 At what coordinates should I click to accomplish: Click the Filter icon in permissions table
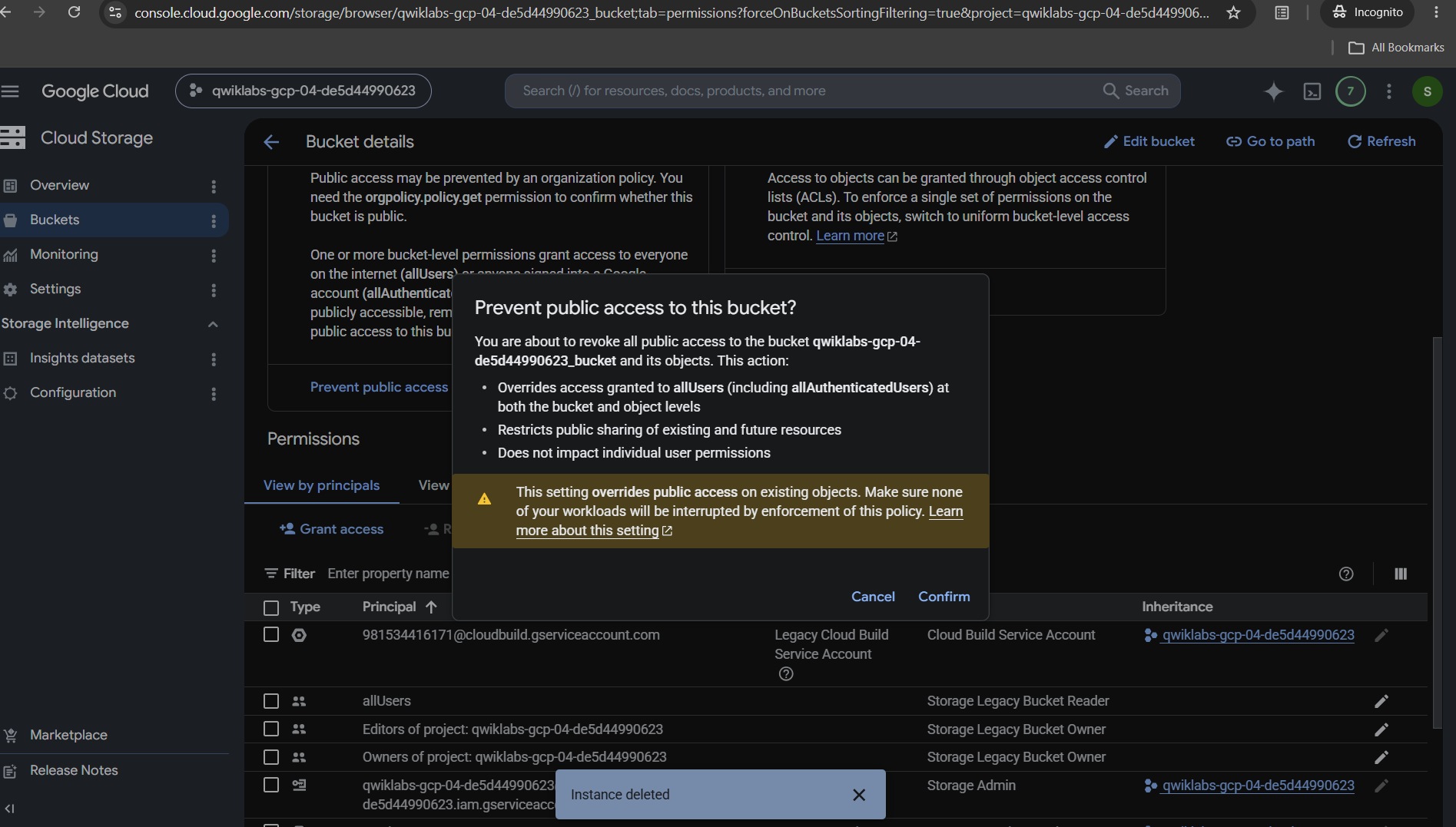click(x=270, y=574)
